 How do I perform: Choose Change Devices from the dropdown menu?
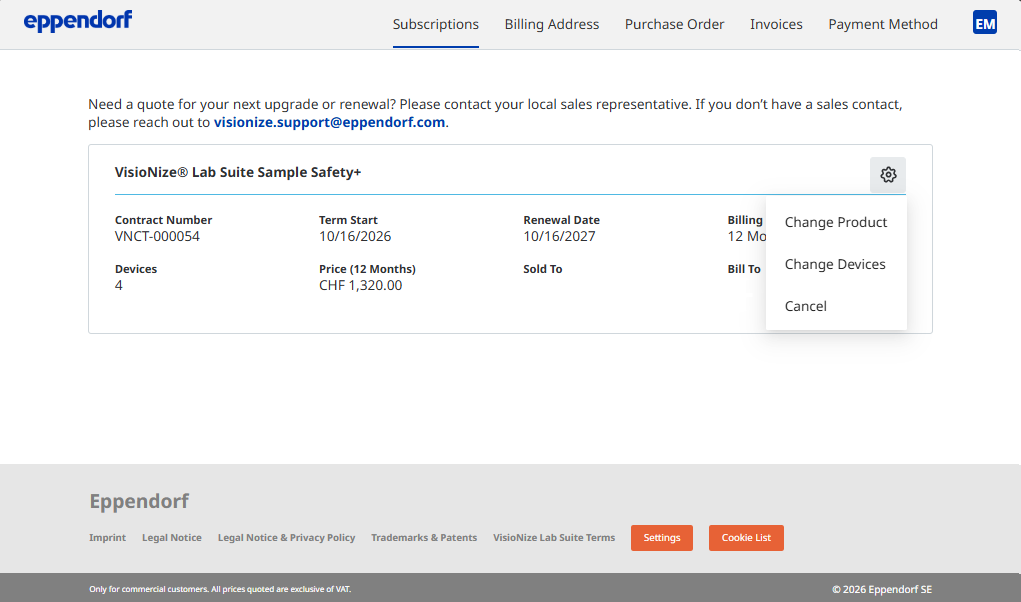(836, 264)
